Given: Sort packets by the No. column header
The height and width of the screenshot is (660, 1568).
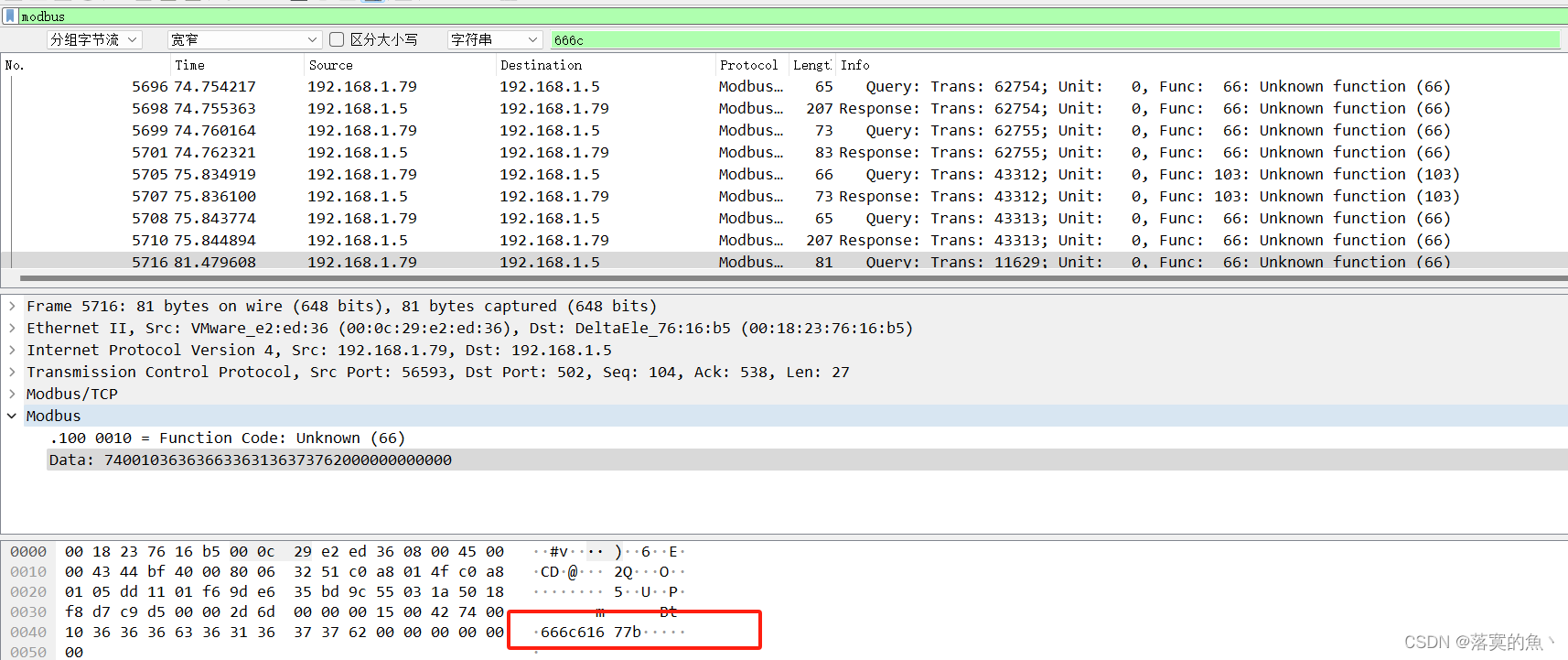Looking at the screenshot, I should tap(86, 65).
